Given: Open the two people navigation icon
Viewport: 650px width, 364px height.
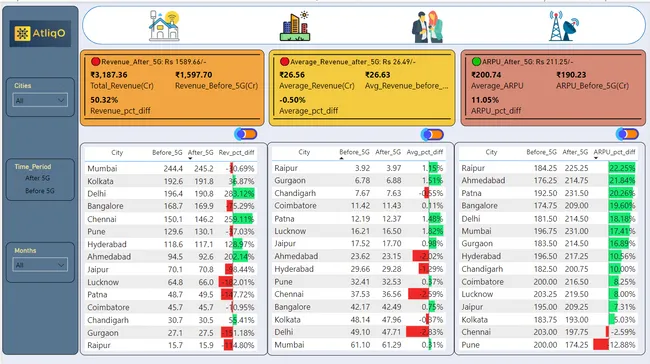Looking at the screenshot, I should tap(427, 27).
